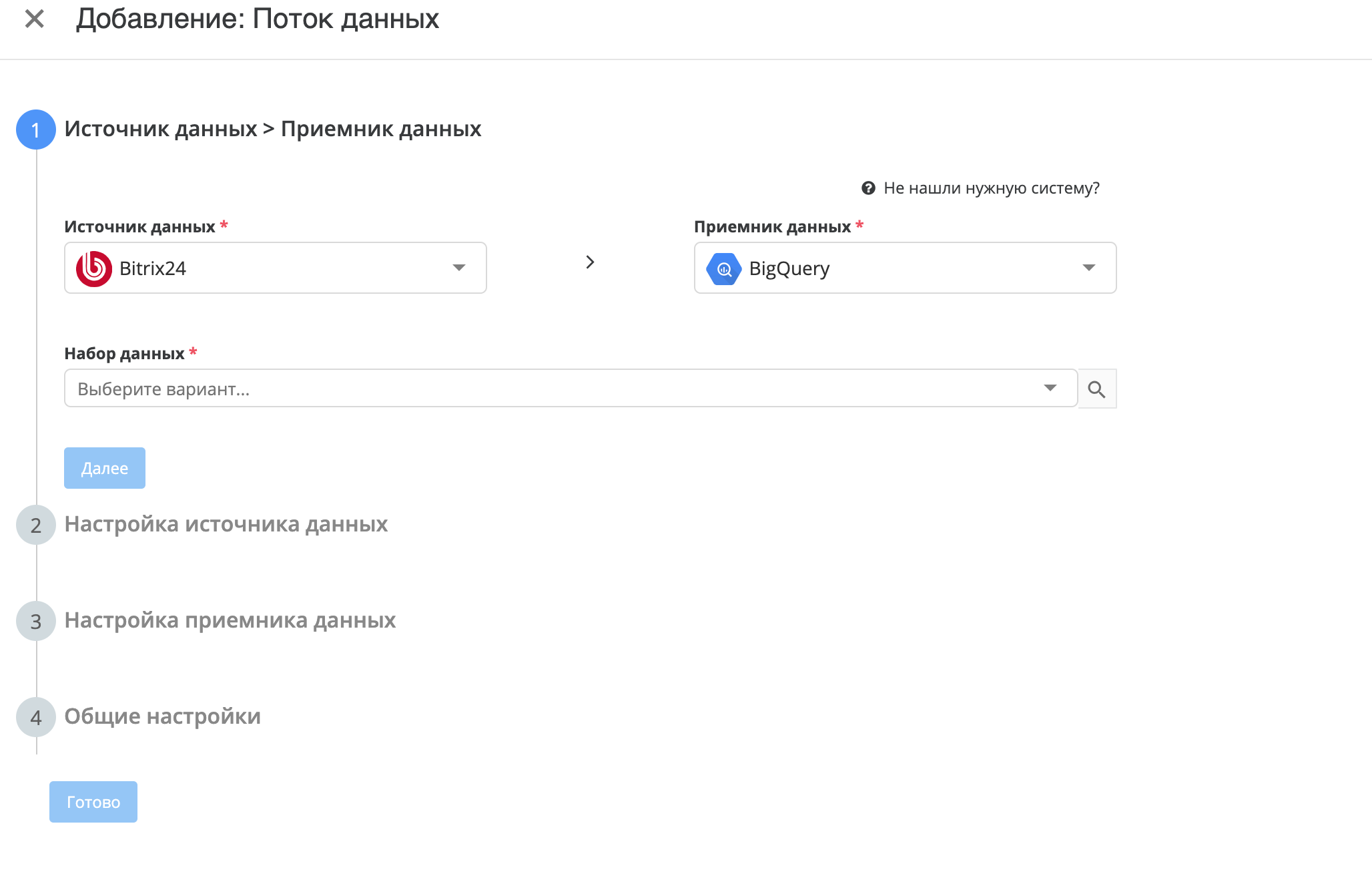
Task: Expand the BigQuery destination dropdown
Action: (x=1088, y=268)
